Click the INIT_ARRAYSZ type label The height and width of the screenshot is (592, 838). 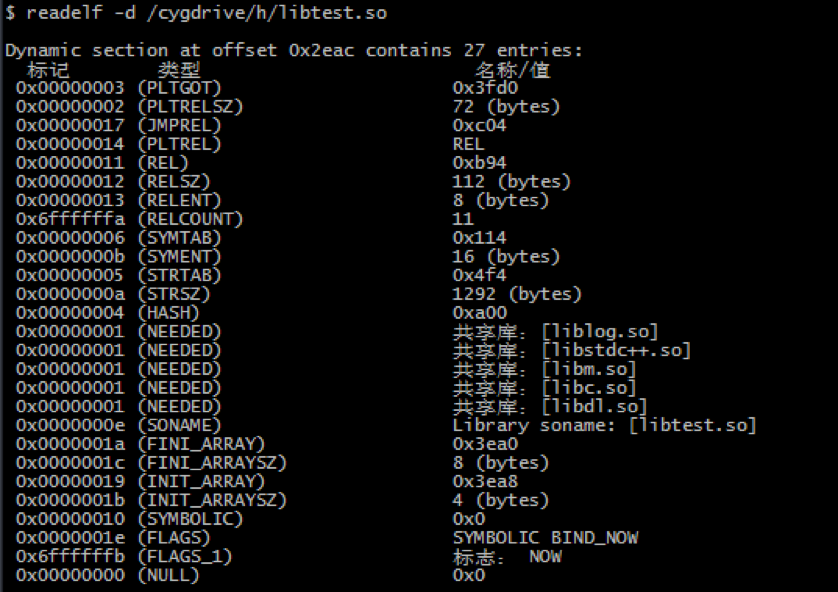tap(212, 500)
